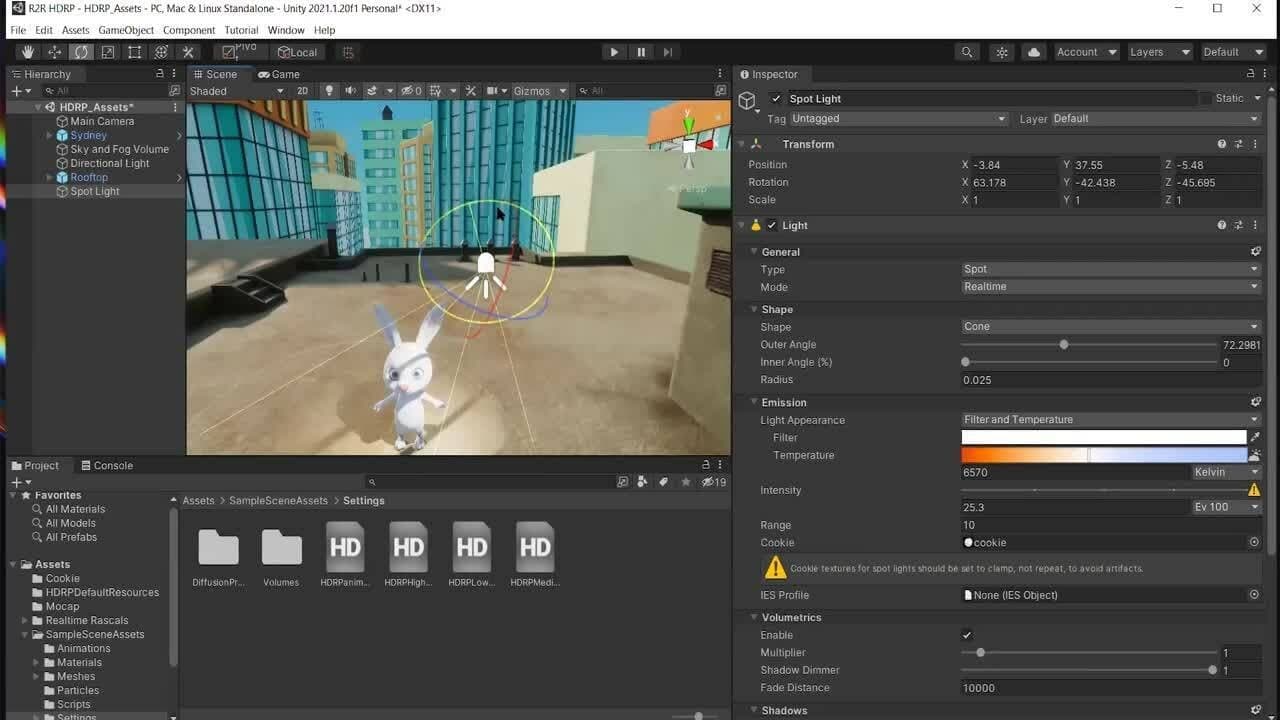Click the Hierarchy create plus button
This screenshot has width=1280, height=720.
click(x=20, y=91)
